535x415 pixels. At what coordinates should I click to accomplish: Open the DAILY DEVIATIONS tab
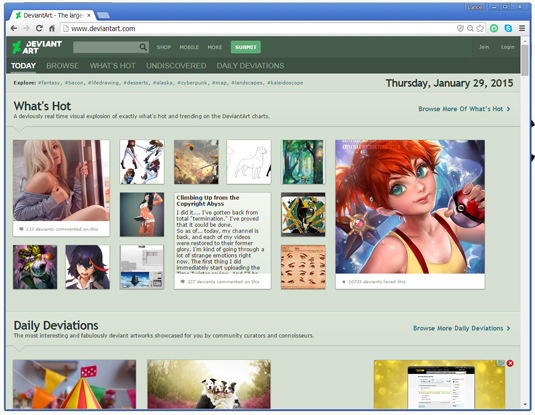pyautogui.click(x=250, y=66)
